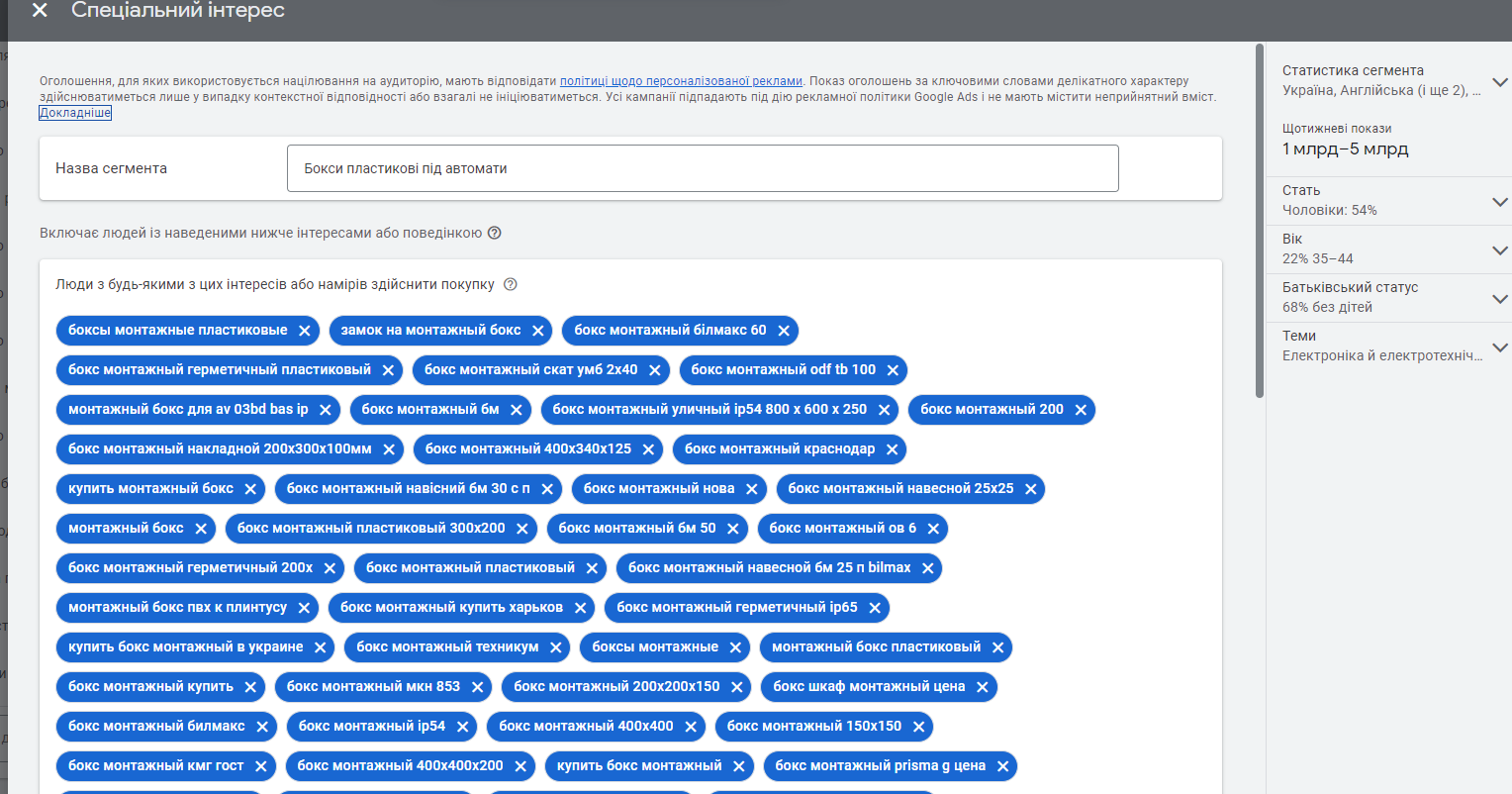Expand the Теми topics section

point(1499,347)
